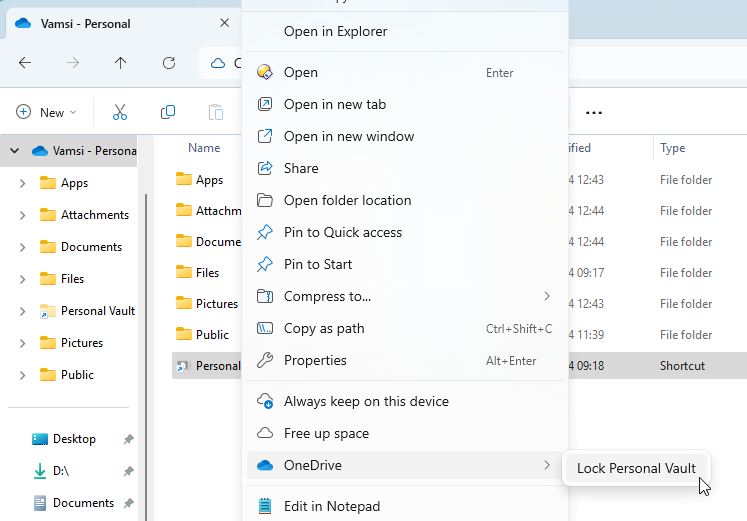Image resolution: width=747 pixels, height=521 pixels.
Task: Close the Vamsi - Personal tab
Action: (225, 23)
